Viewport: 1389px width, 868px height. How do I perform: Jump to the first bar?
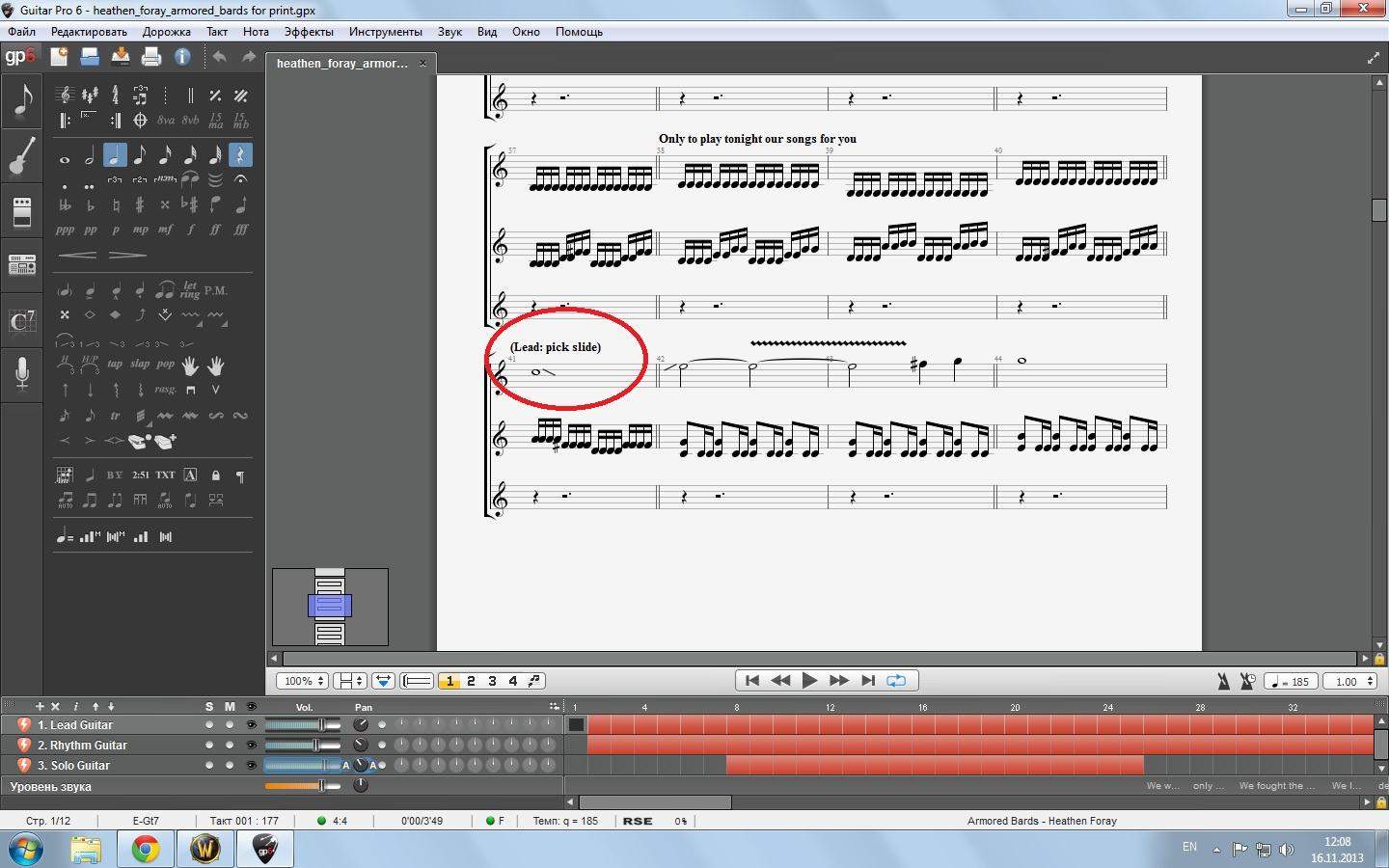click(751, 681)
